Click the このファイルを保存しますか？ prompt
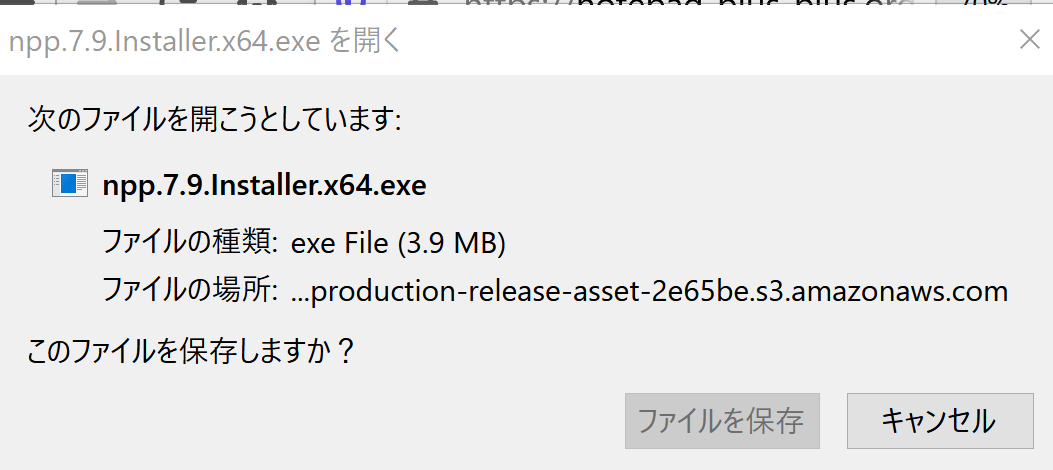The image size is (1053, 470). pos(191,351)
